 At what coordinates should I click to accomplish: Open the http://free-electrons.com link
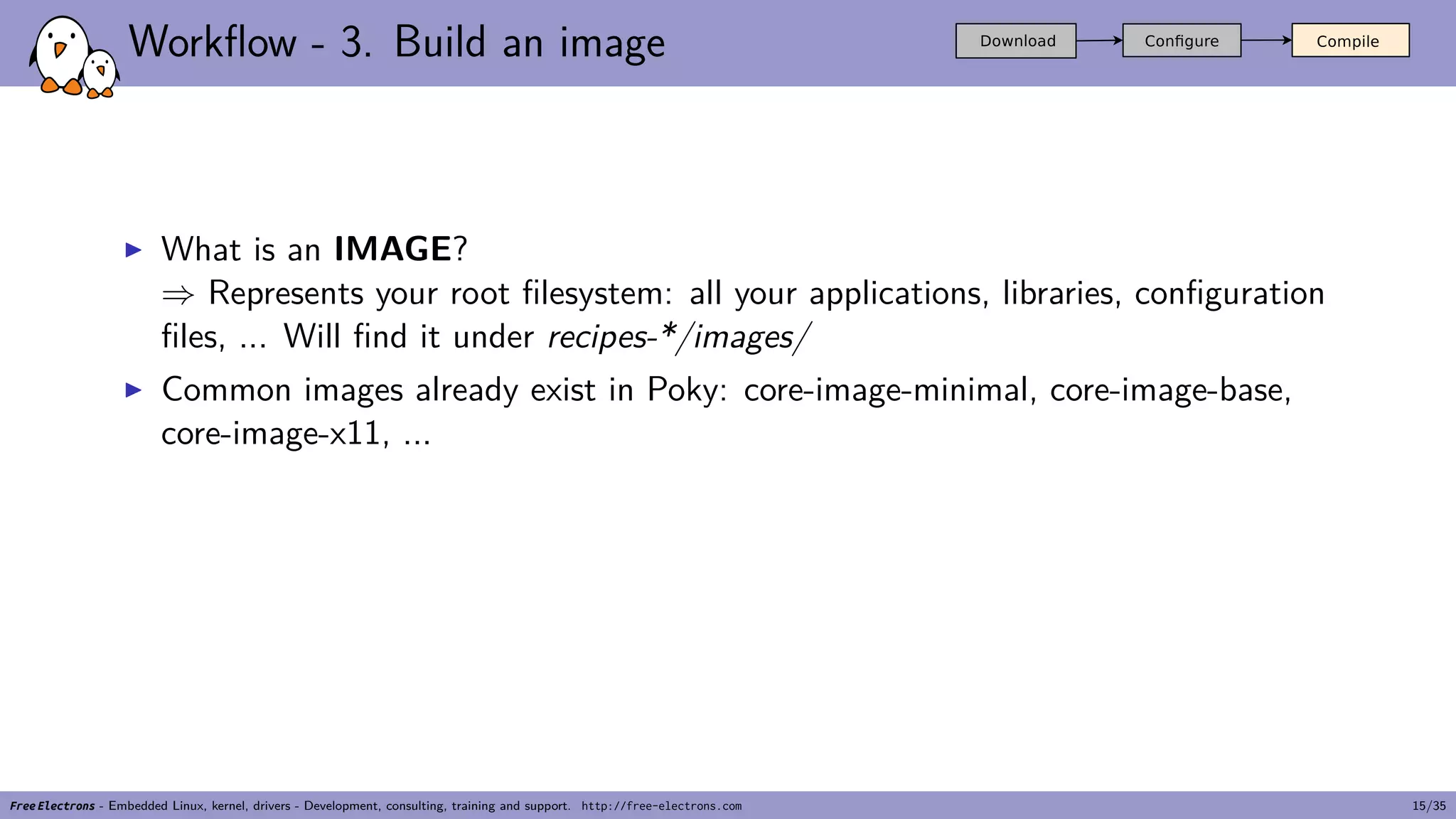[661, 806]
